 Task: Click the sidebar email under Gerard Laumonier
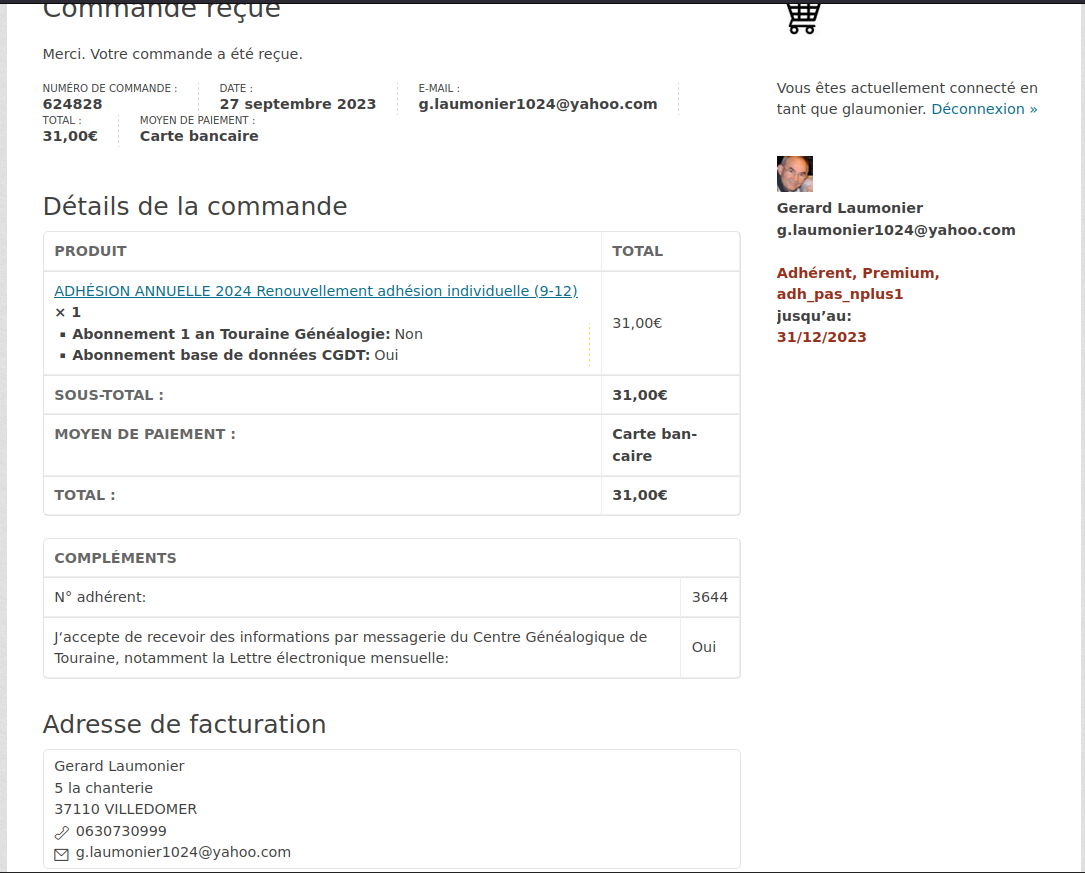(x=895, y=230)
